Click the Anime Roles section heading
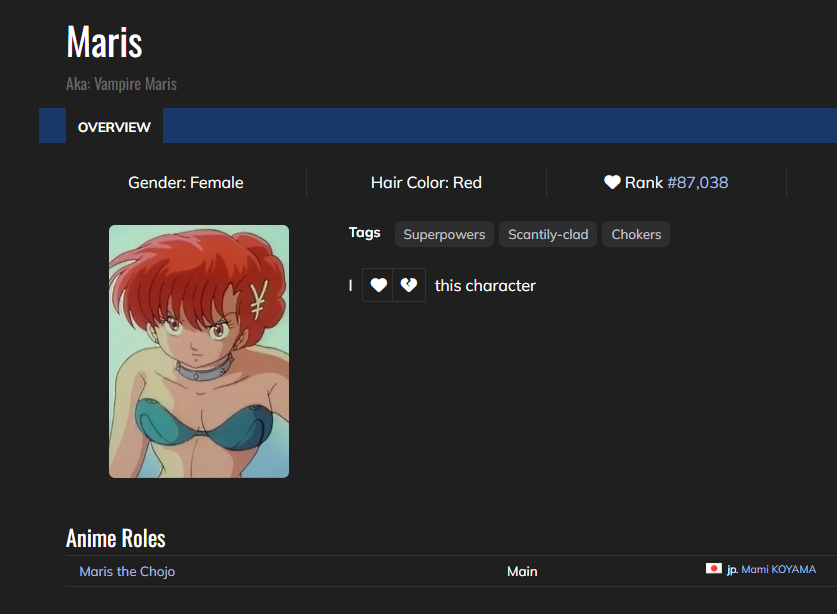 (116, 538)
